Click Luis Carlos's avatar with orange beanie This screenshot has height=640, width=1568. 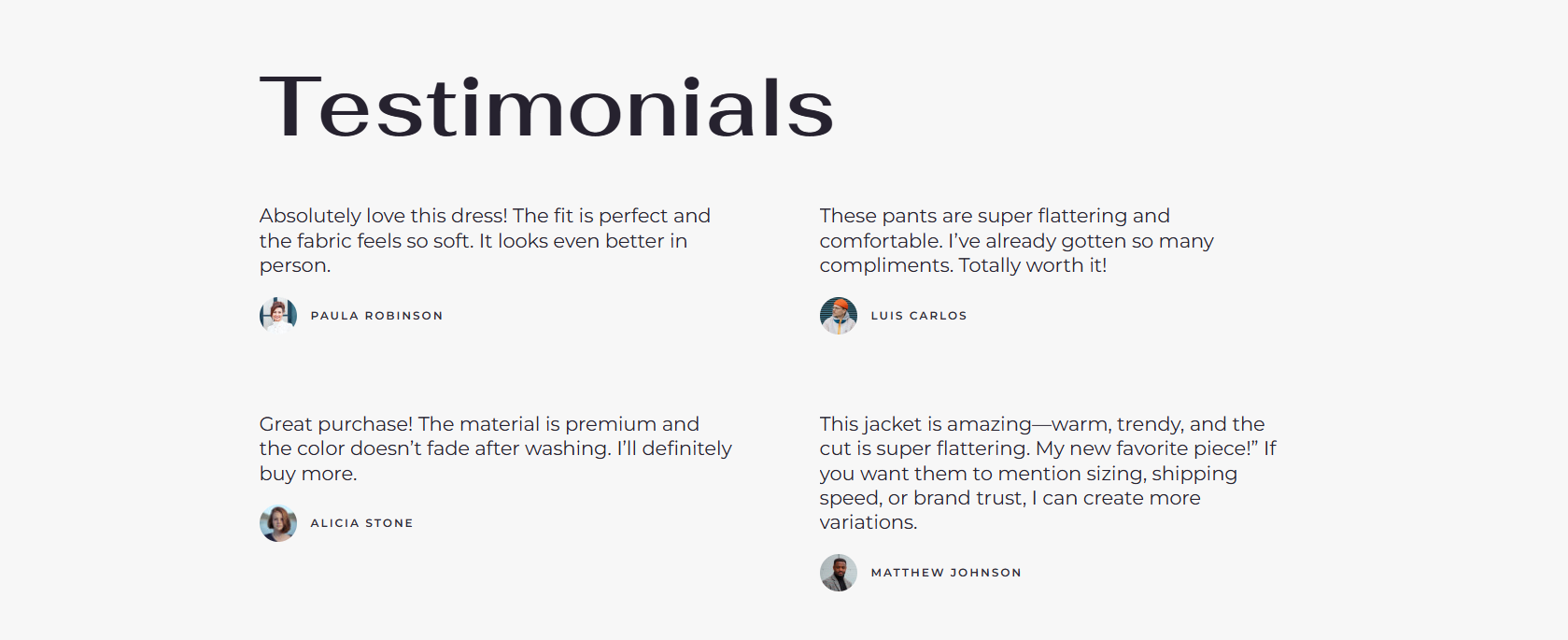pyautogui.click(x=839, y=316)
